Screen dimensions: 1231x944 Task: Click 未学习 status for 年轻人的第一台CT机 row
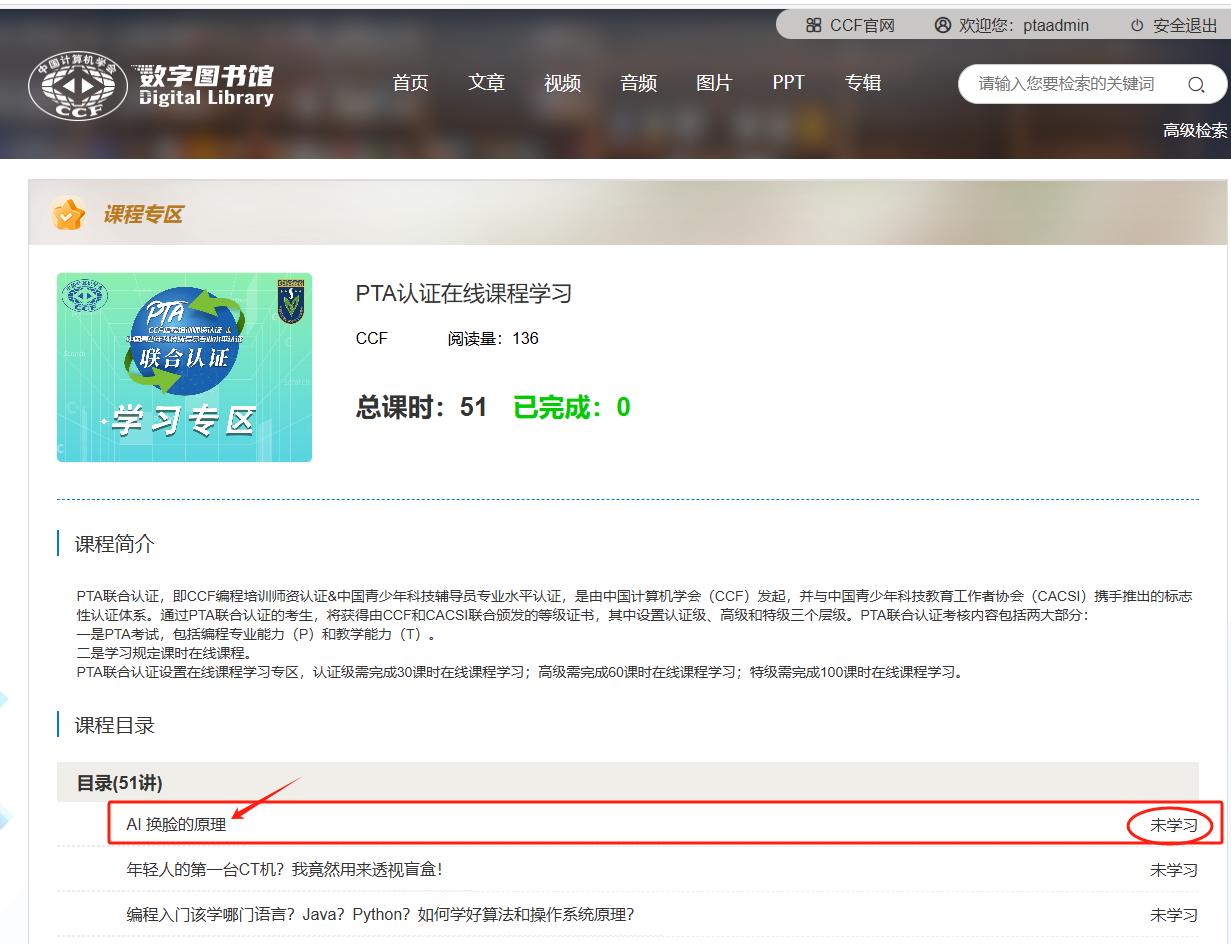coord(1174,870)
